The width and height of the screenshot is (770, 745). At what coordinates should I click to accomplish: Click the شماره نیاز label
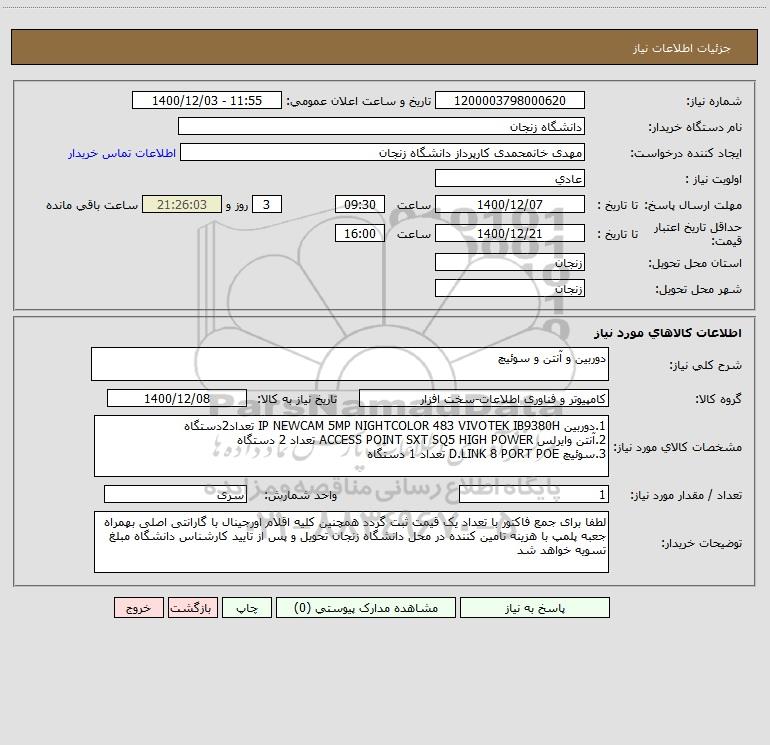714,101
